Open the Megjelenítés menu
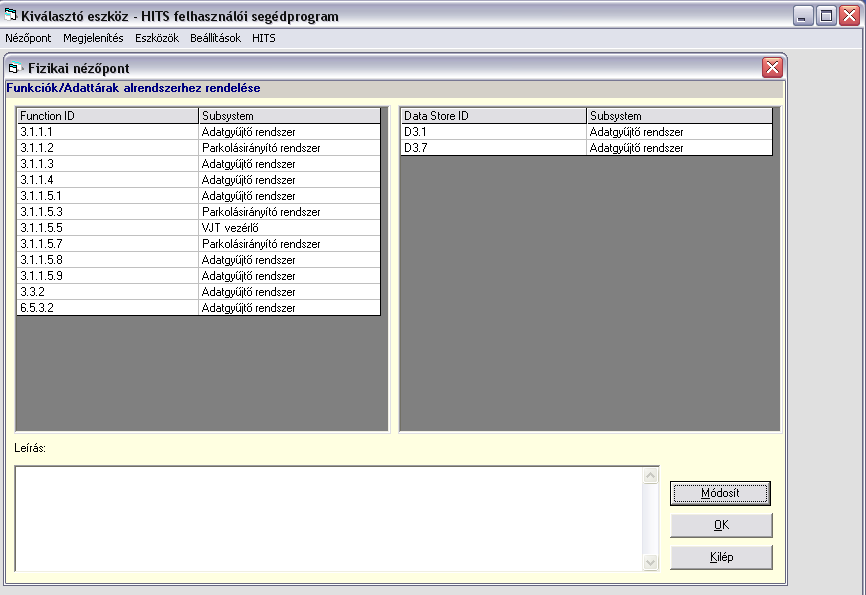 (x=93, y=38)
